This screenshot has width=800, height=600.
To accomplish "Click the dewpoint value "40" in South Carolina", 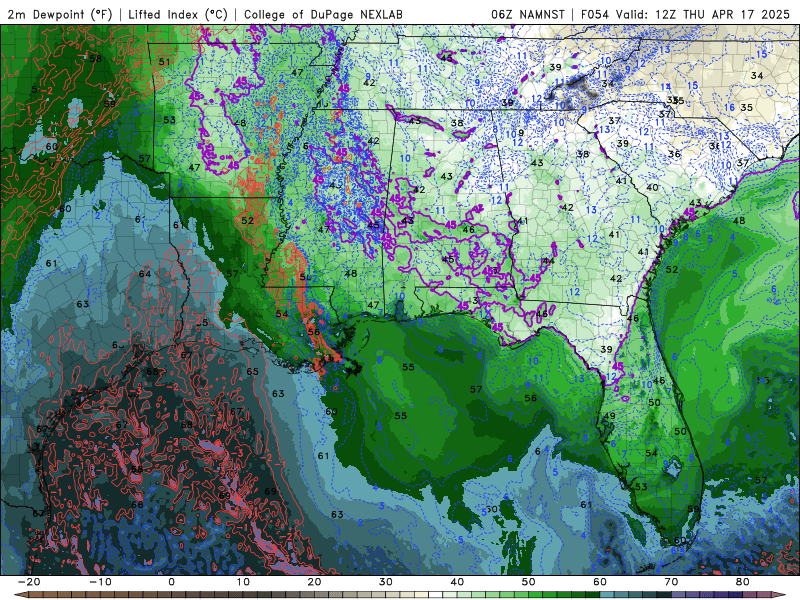I will click(x=652, y=188).
